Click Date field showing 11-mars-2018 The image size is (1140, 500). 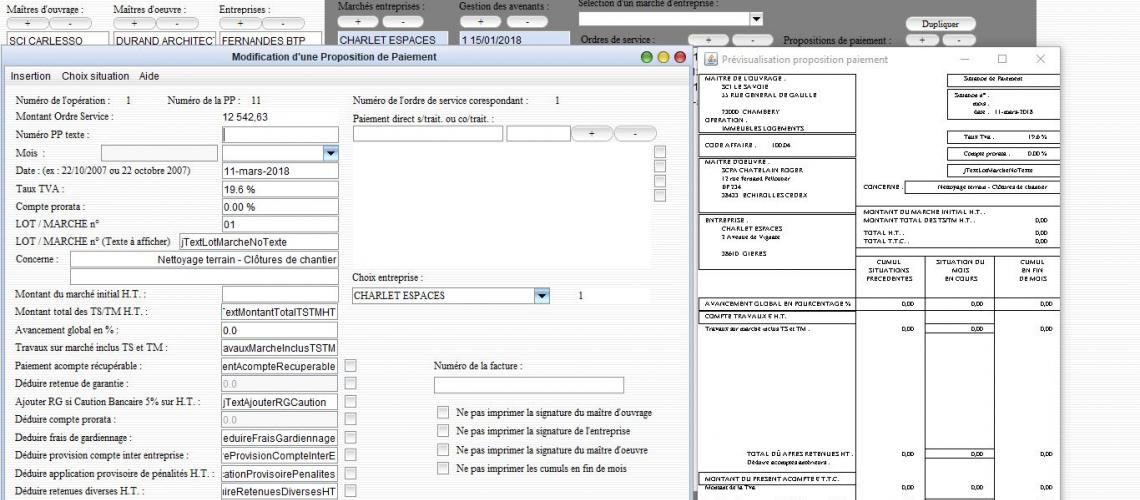click(x=280, y=171)
